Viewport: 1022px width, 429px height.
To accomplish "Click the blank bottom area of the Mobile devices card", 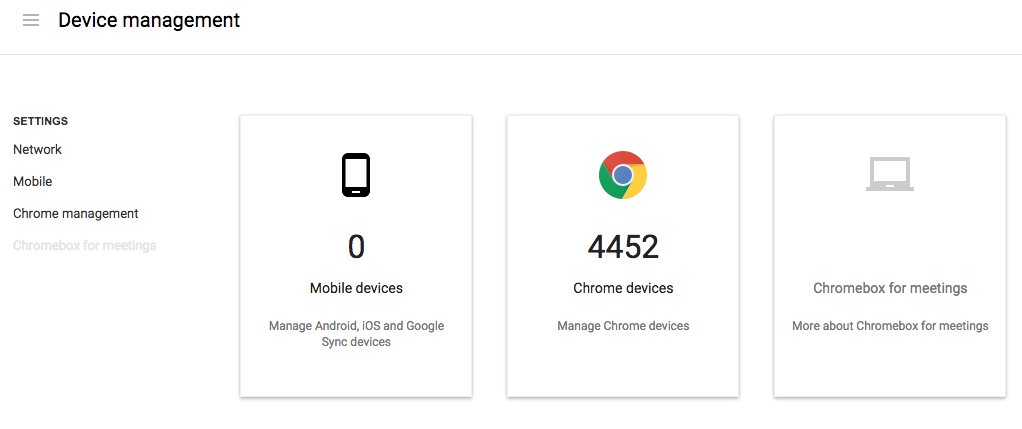I will point(356,375).
